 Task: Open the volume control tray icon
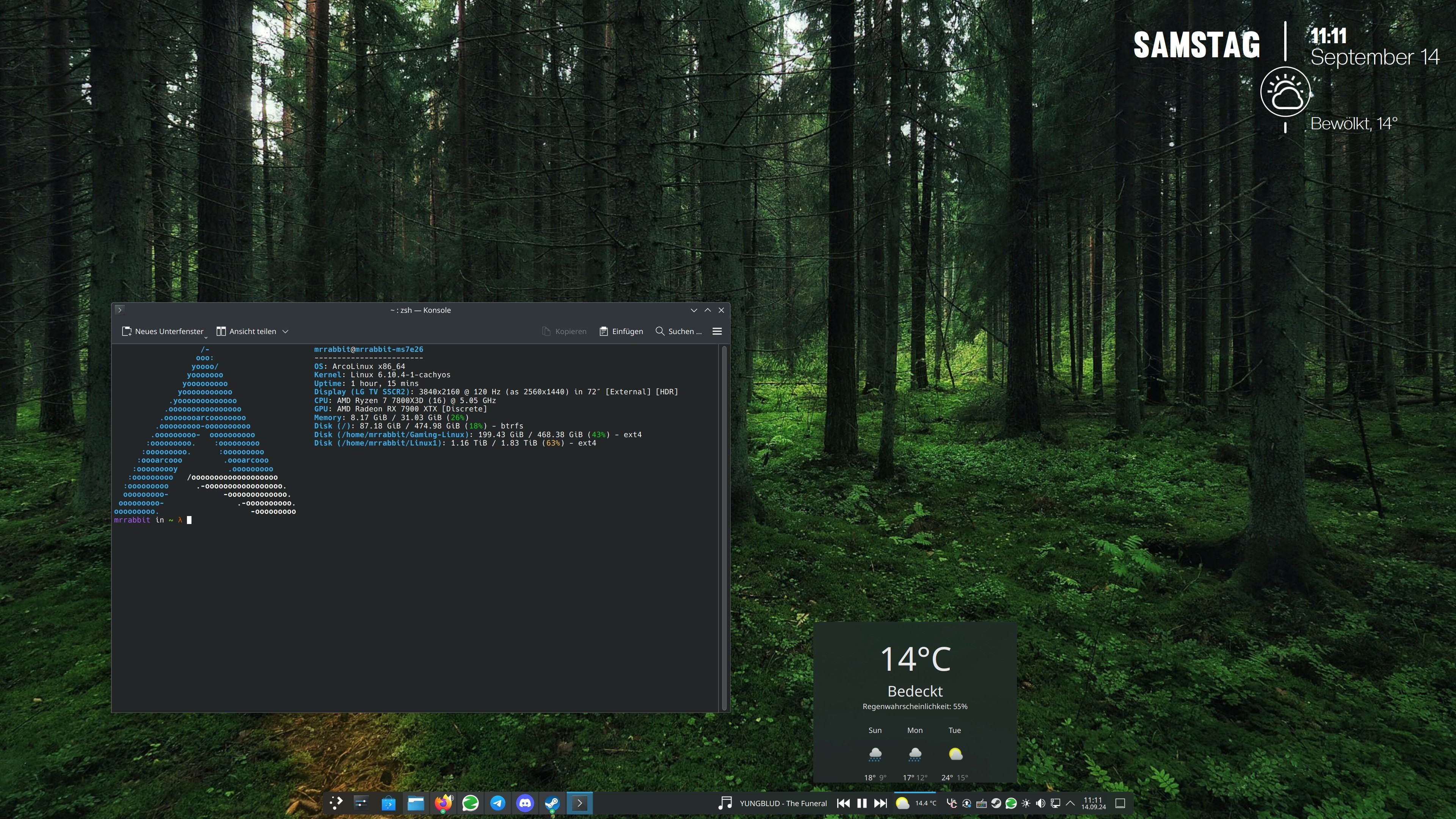1040,803
